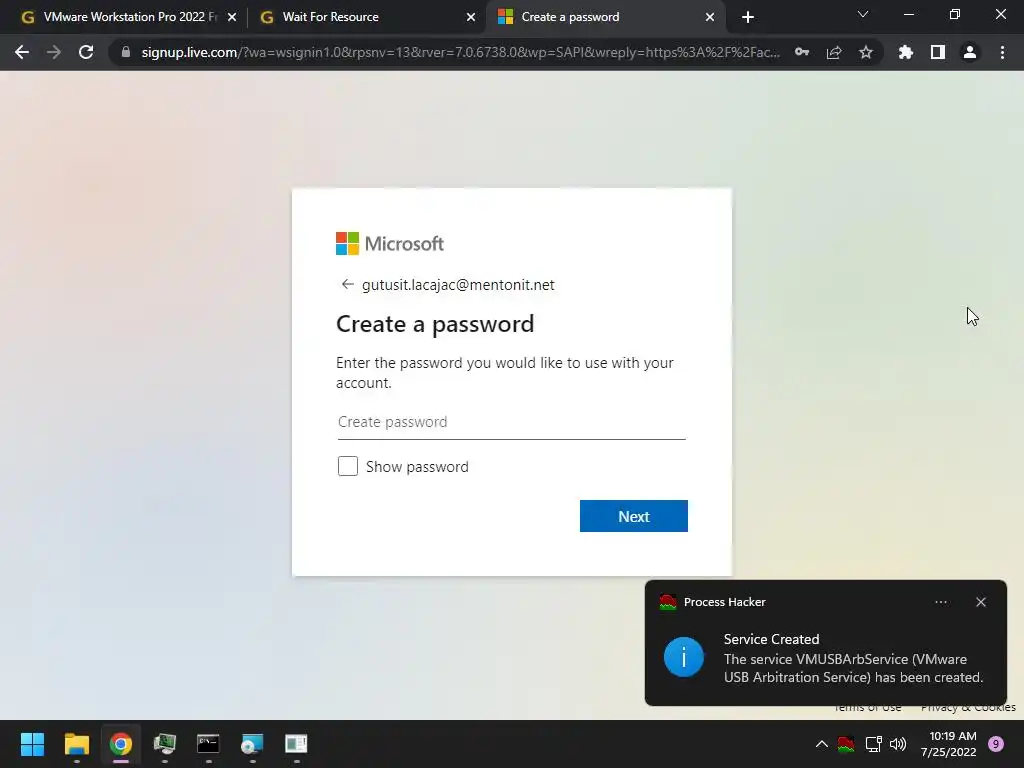Open File Explorer from taskbar
Screen dimensions: 1024x768
point(76,744)
